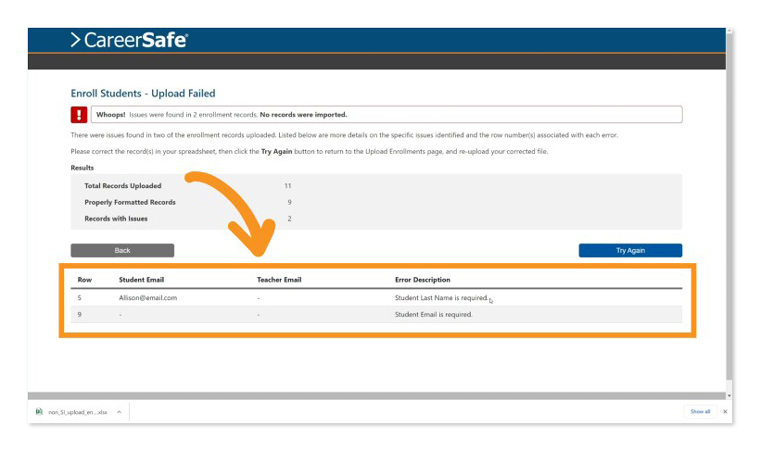Click the Records with Issues label
The height and width of the screenshot is (451, 760).
click(x=116, y=219)
